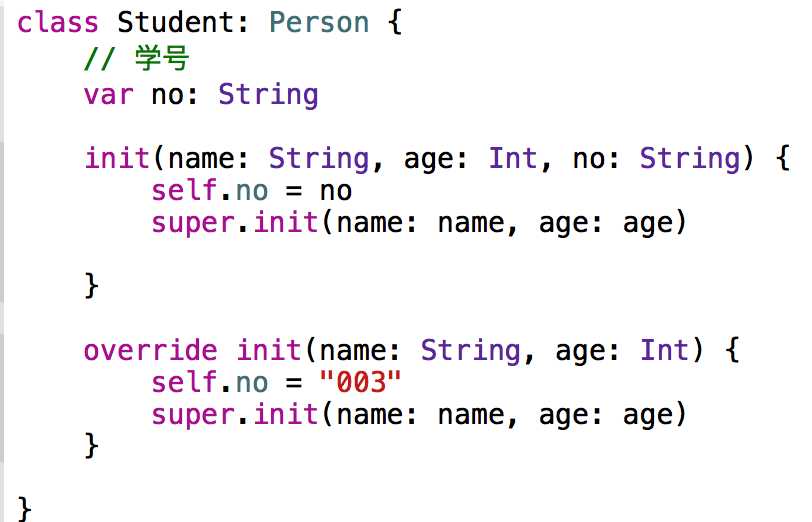Click closing brace of the first init method
812x522 pixels.
pyautogui.click(x=91, y=285)
